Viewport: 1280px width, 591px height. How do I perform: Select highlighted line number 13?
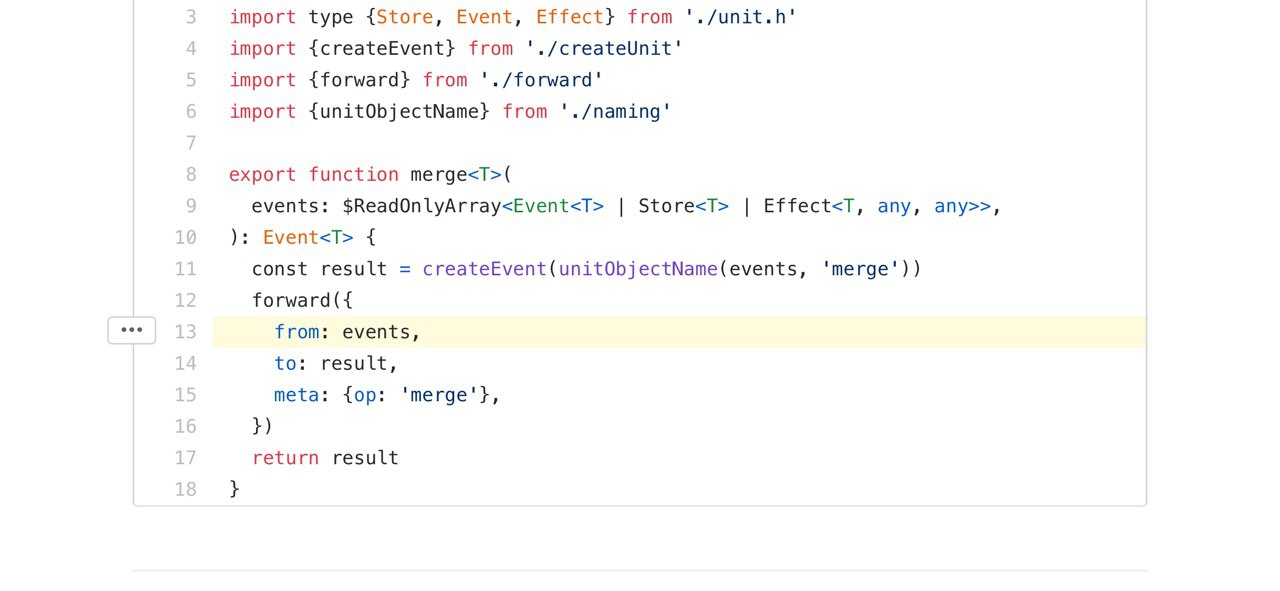[186, 332]
